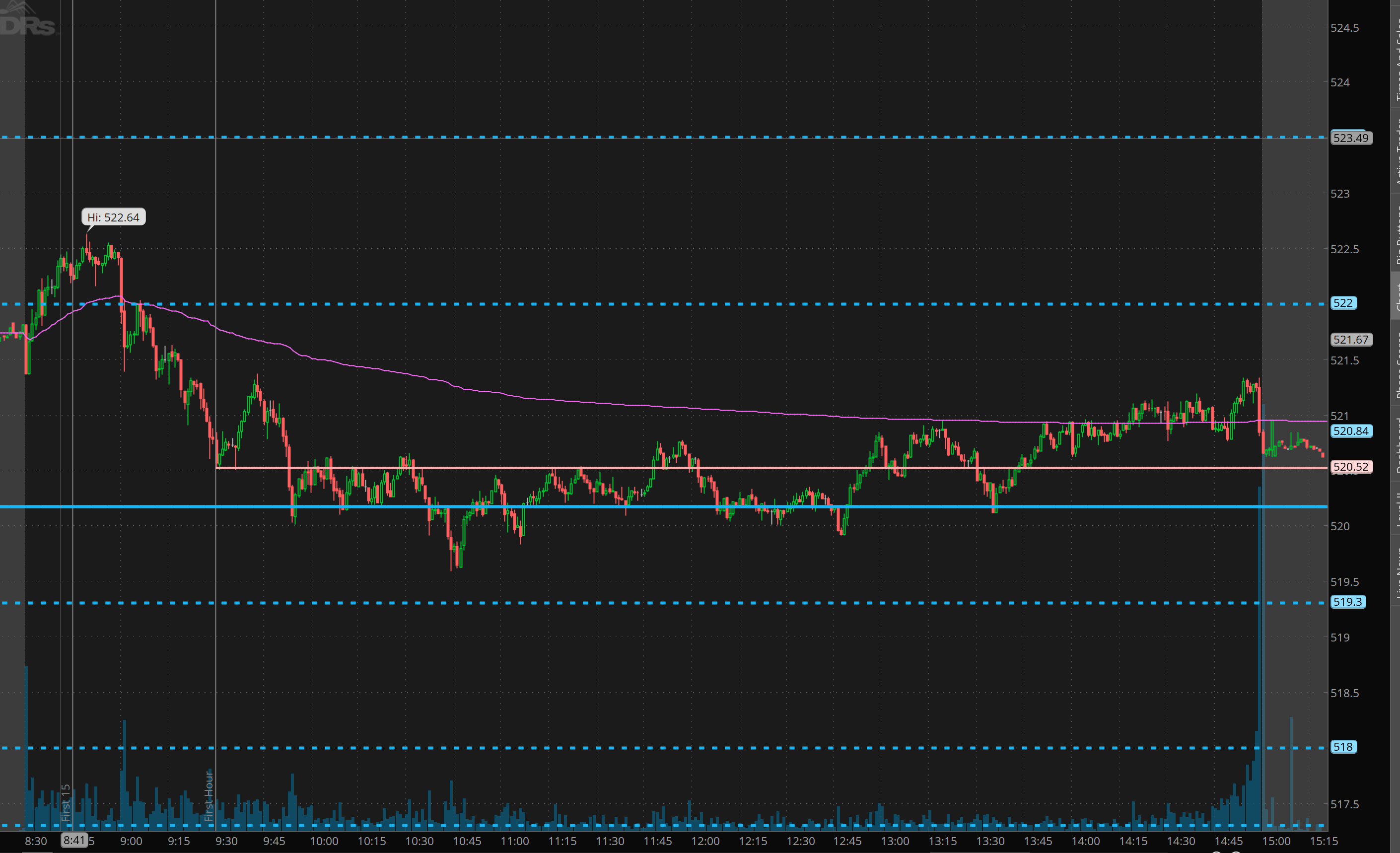
Task: Select the 519.3 blue price level label
Action: (1347, 602)
